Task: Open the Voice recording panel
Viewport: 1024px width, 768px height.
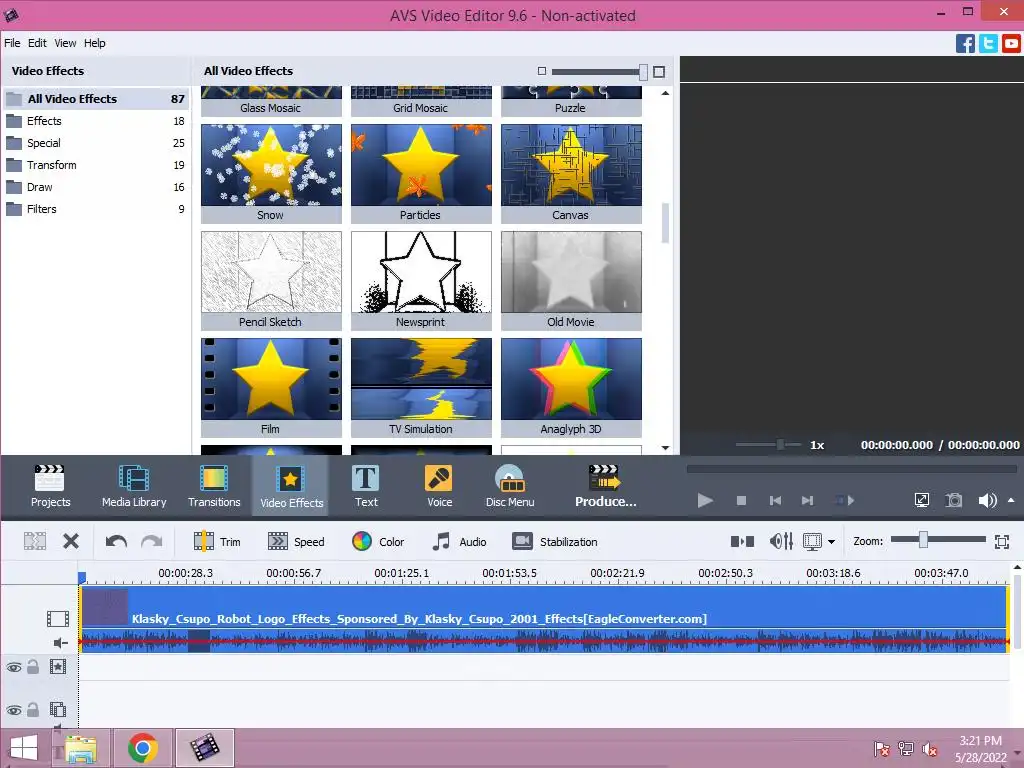Action: click(439, 486)
